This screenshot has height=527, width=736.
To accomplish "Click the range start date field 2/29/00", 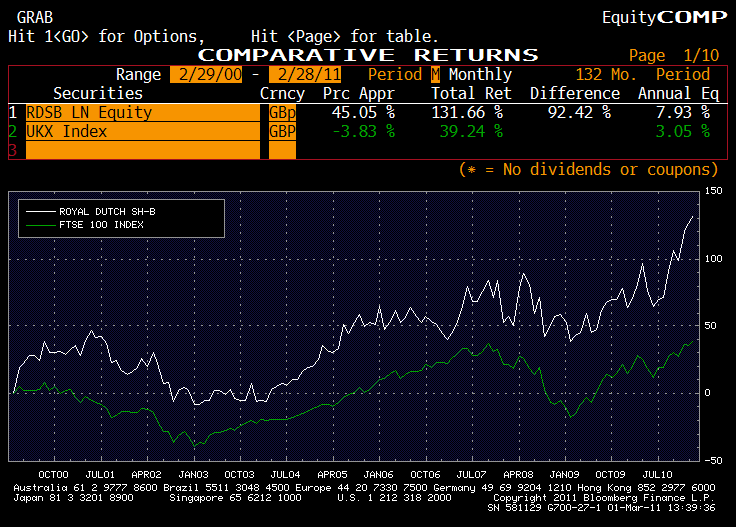I will click(x=206, y=75).
